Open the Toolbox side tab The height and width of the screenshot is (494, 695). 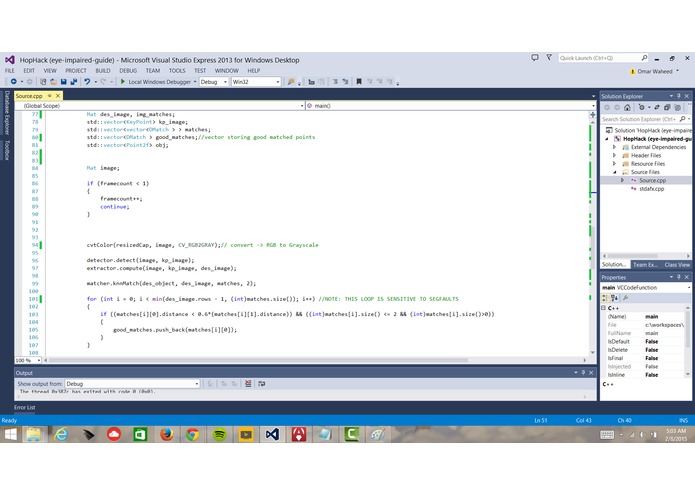click(7, 150)
